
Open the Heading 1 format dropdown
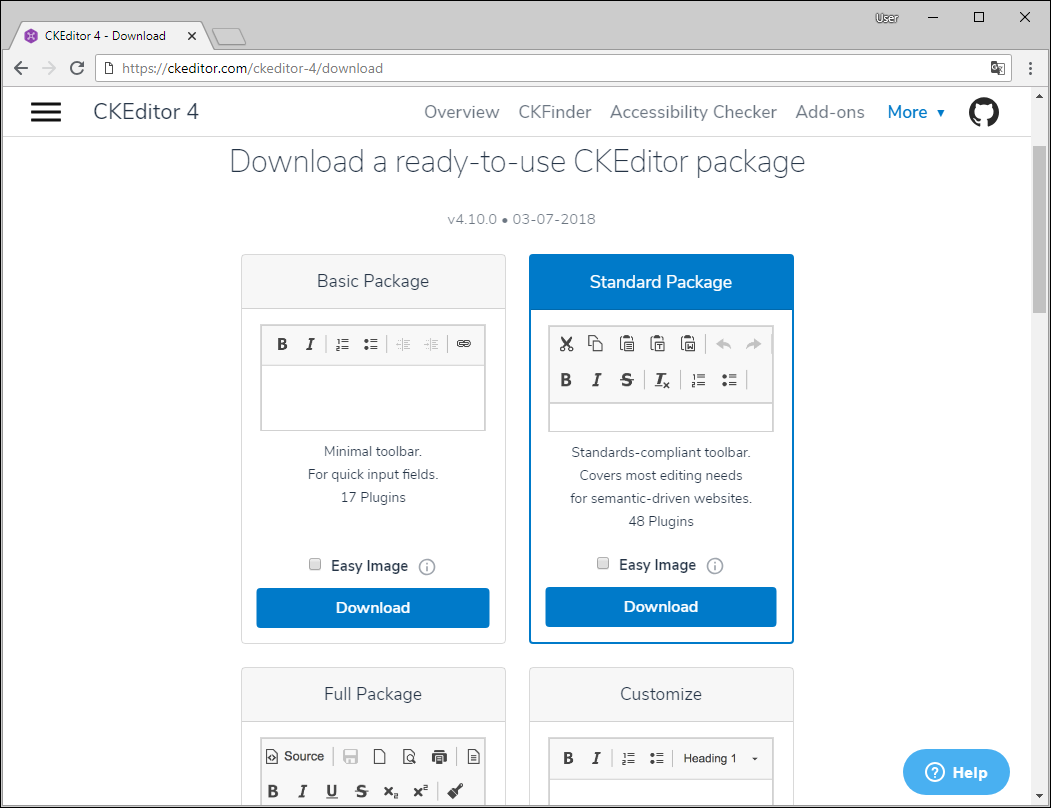click(720, 758)
